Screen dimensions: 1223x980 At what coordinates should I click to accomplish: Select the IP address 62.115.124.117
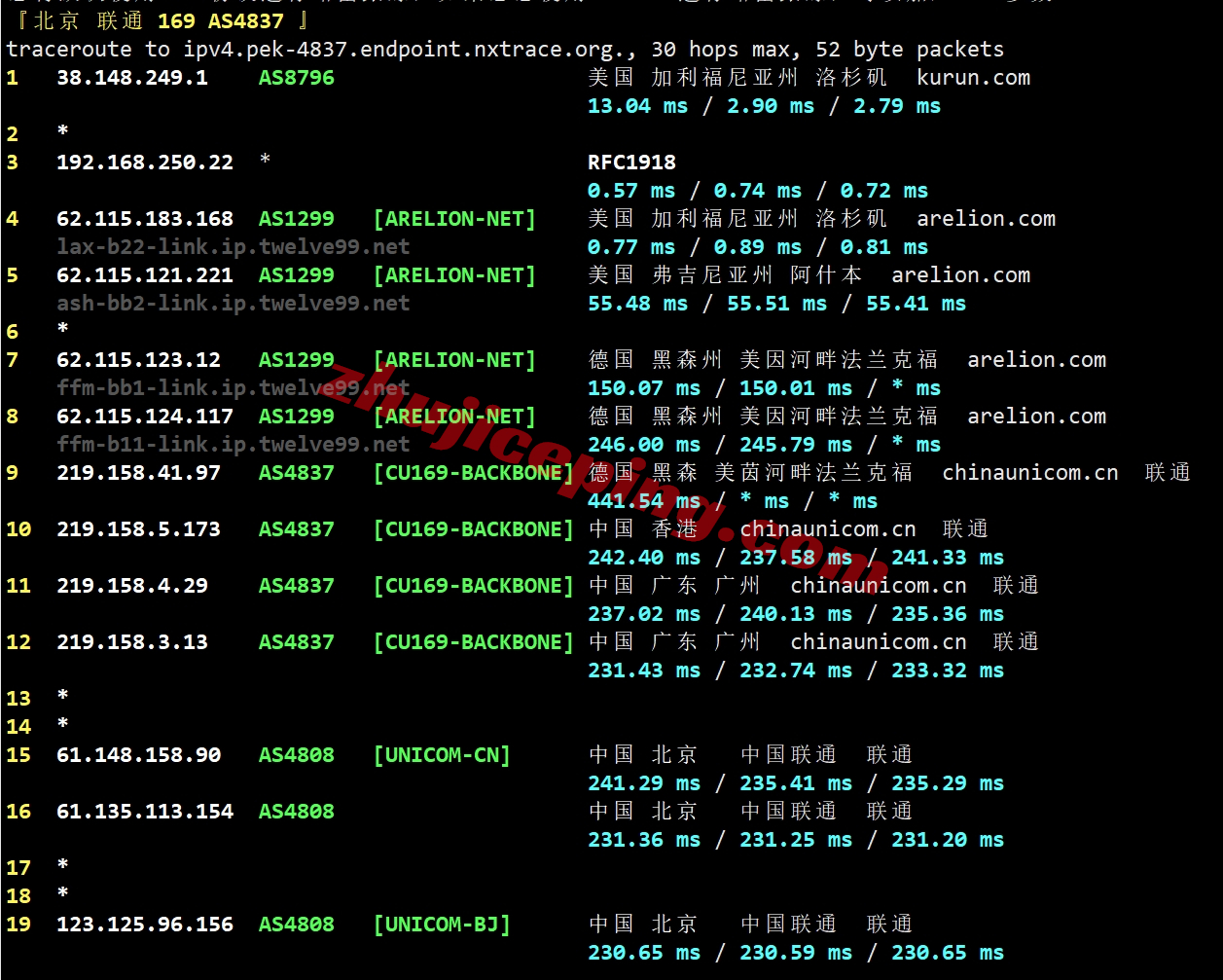click(x=145, y=417)
